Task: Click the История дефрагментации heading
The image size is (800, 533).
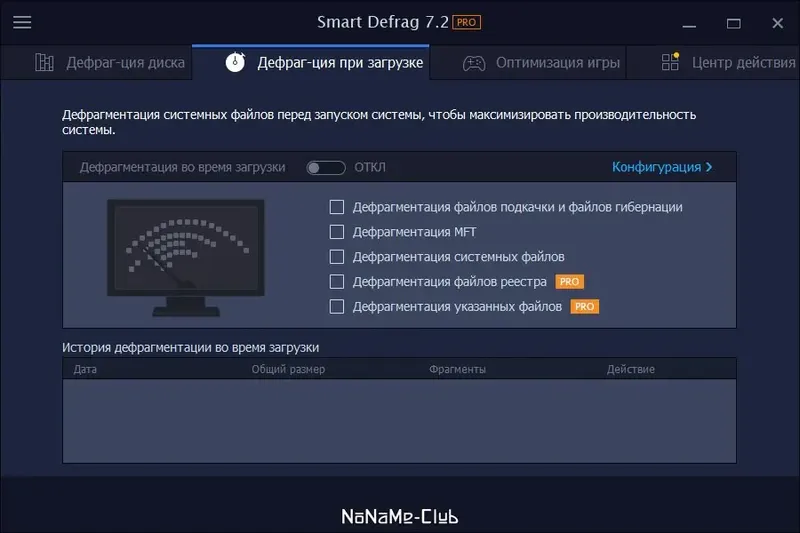Action: point(190,347)
